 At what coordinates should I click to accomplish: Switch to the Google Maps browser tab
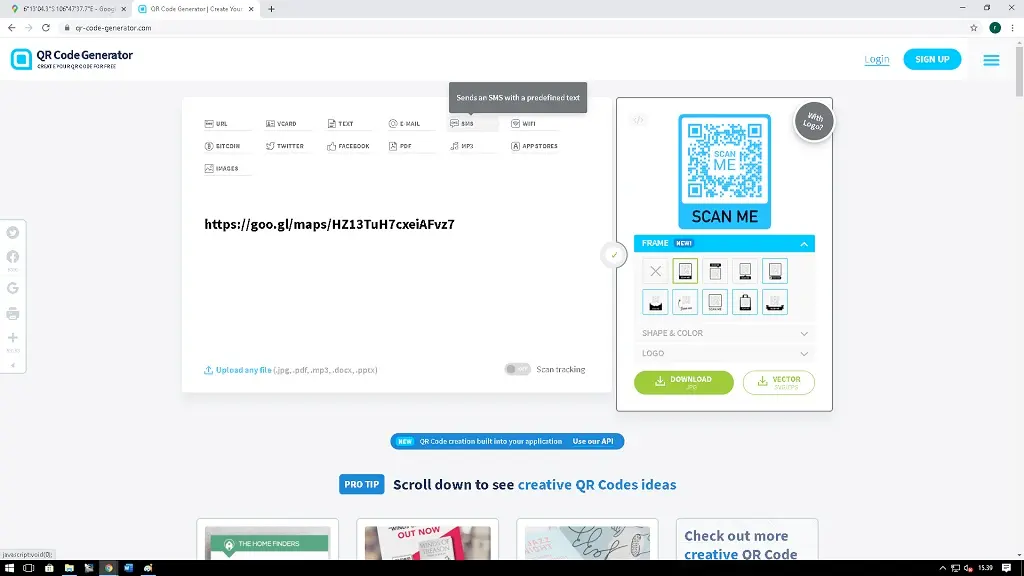point(69,9)
